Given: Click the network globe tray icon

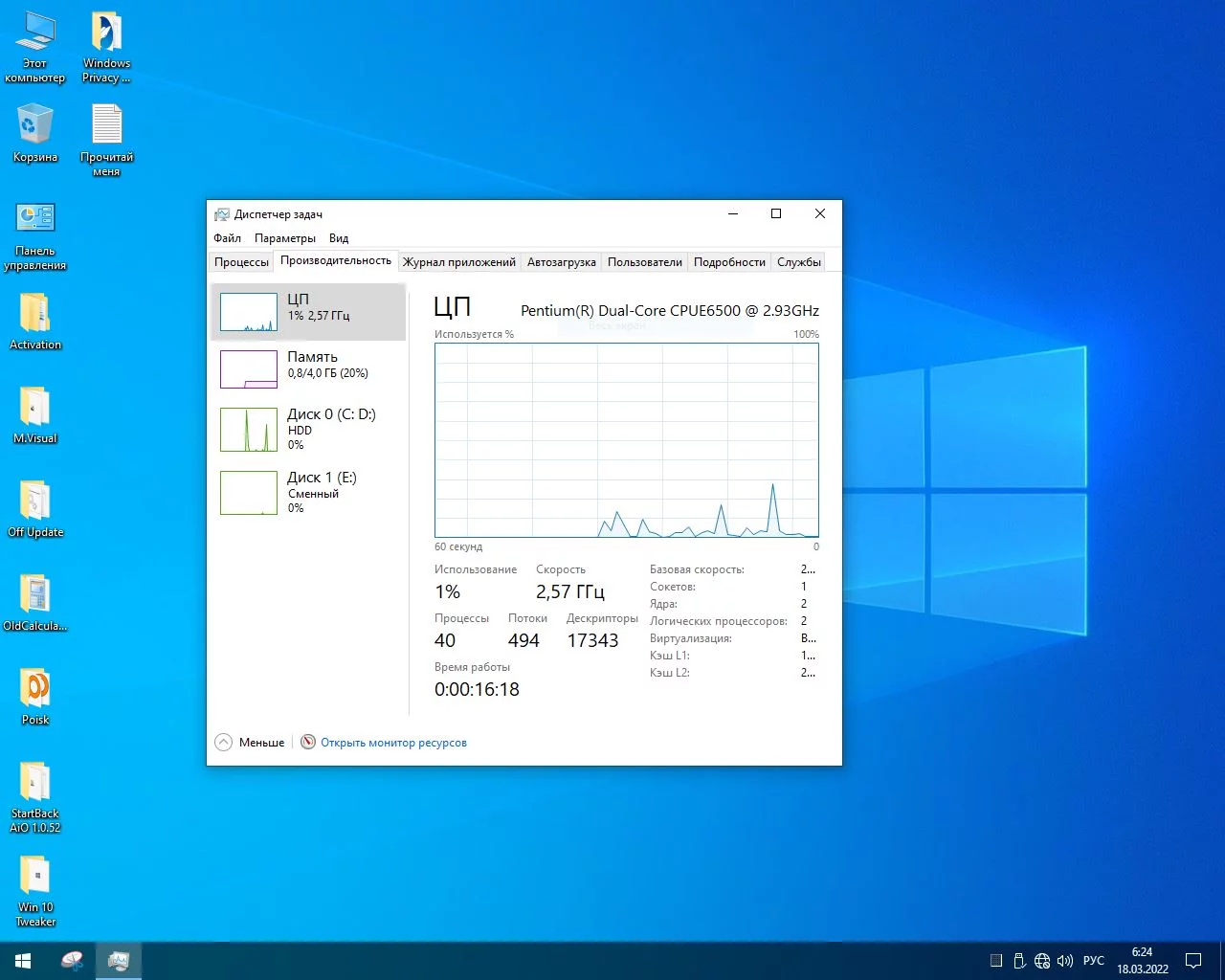Looking at the screenshot, I should (1042, 961).
